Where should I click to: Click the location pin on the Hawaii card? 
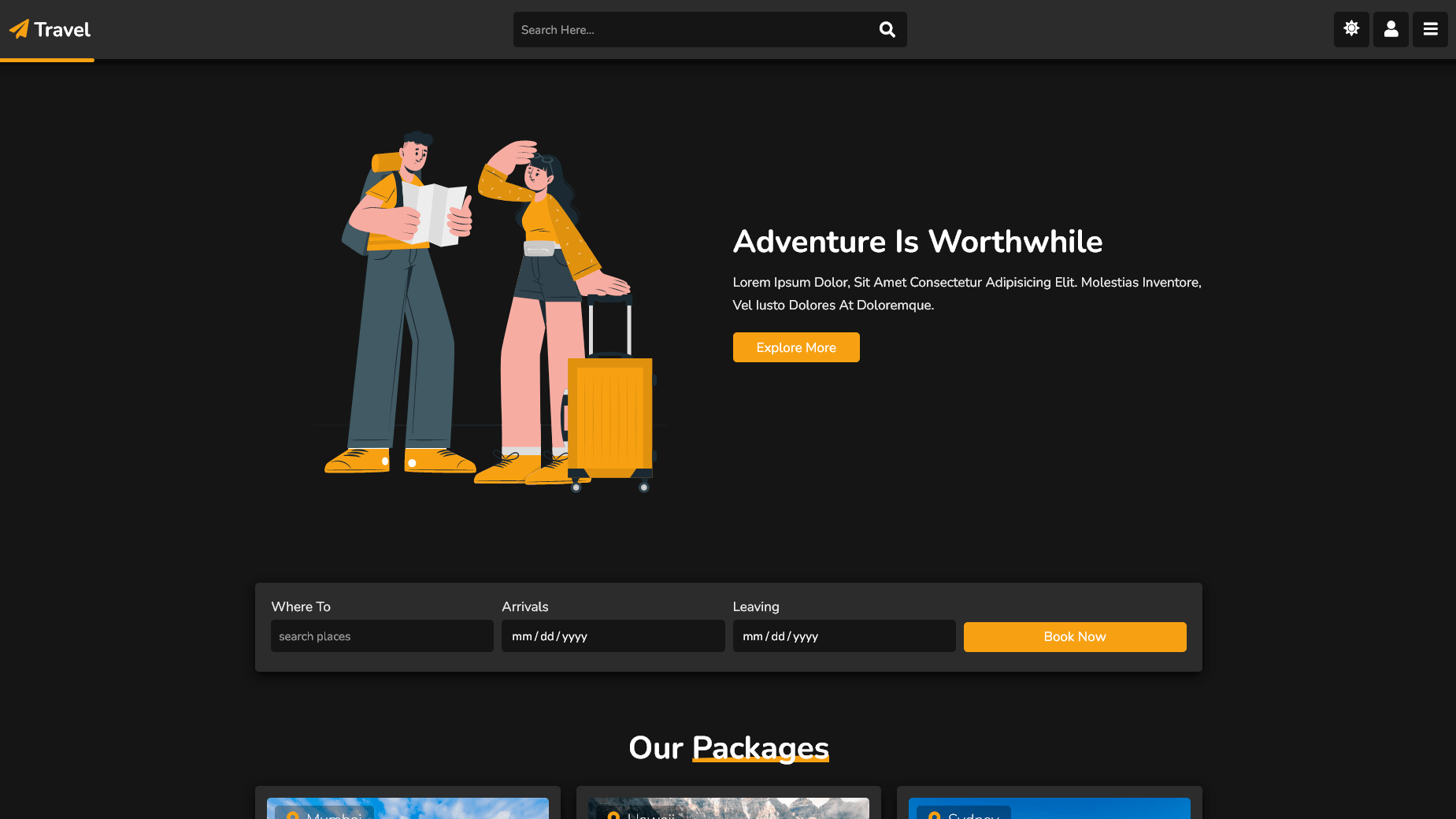coord(613,816)
